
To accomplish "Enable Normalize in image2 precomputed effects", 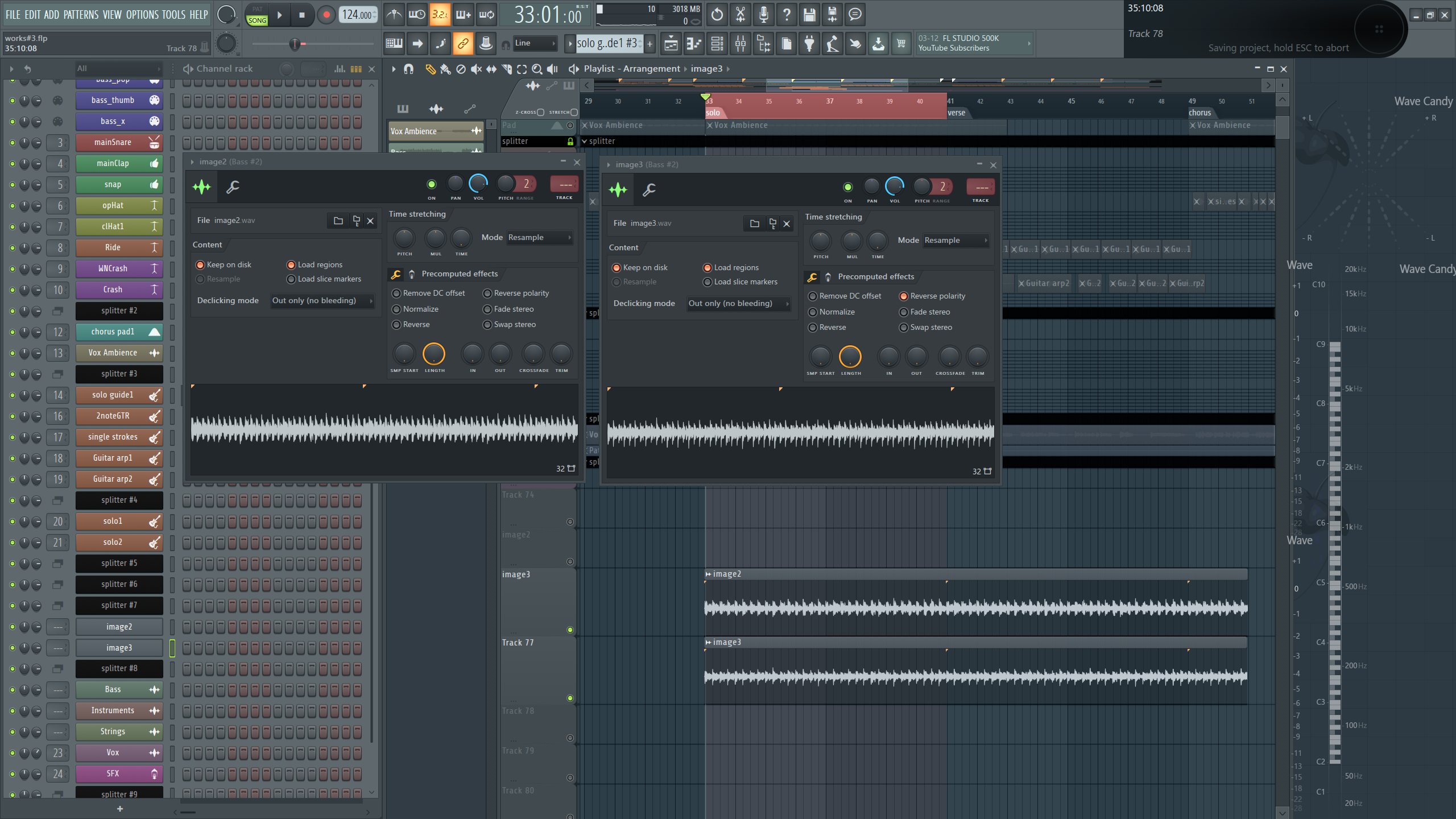I will (x=397, y=309).
